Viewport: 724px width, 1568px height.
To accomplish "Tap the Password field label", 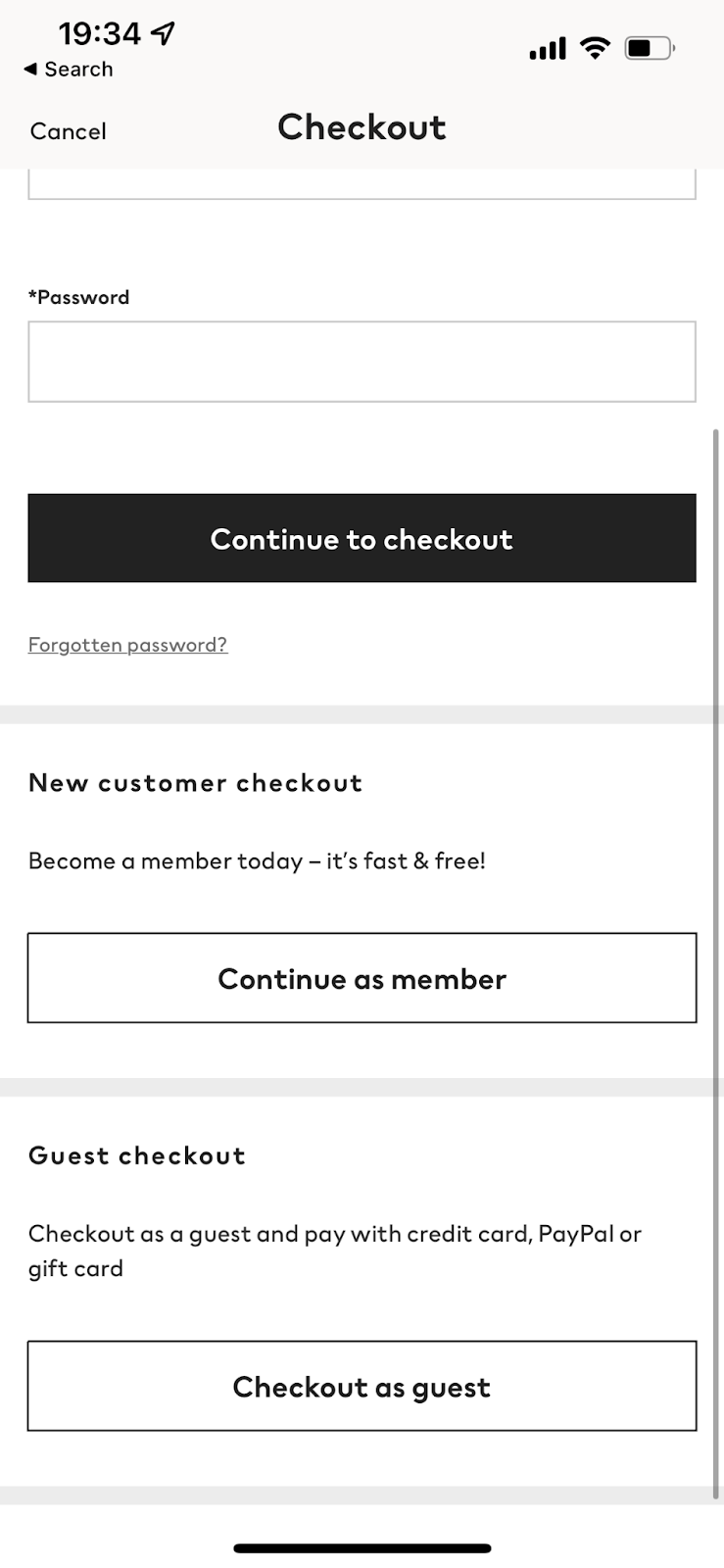I will (79, 296).
